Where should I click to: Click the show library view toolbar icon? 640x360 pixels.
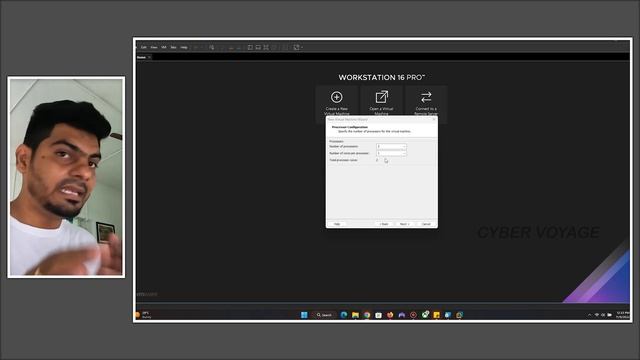point(250,47)
